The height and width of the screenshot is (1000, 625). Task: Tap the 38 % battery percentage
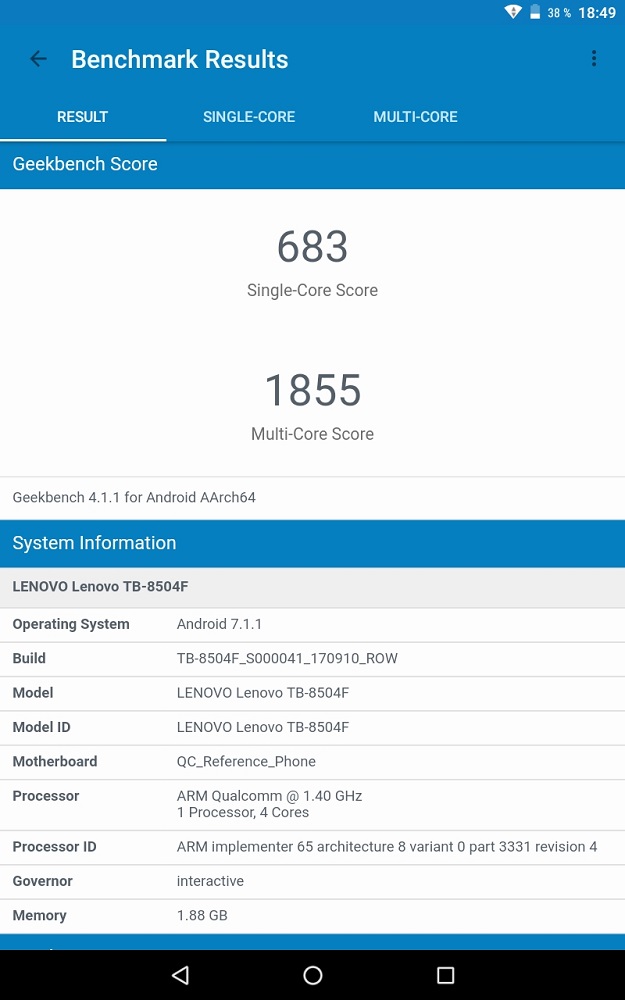point(559,13)
